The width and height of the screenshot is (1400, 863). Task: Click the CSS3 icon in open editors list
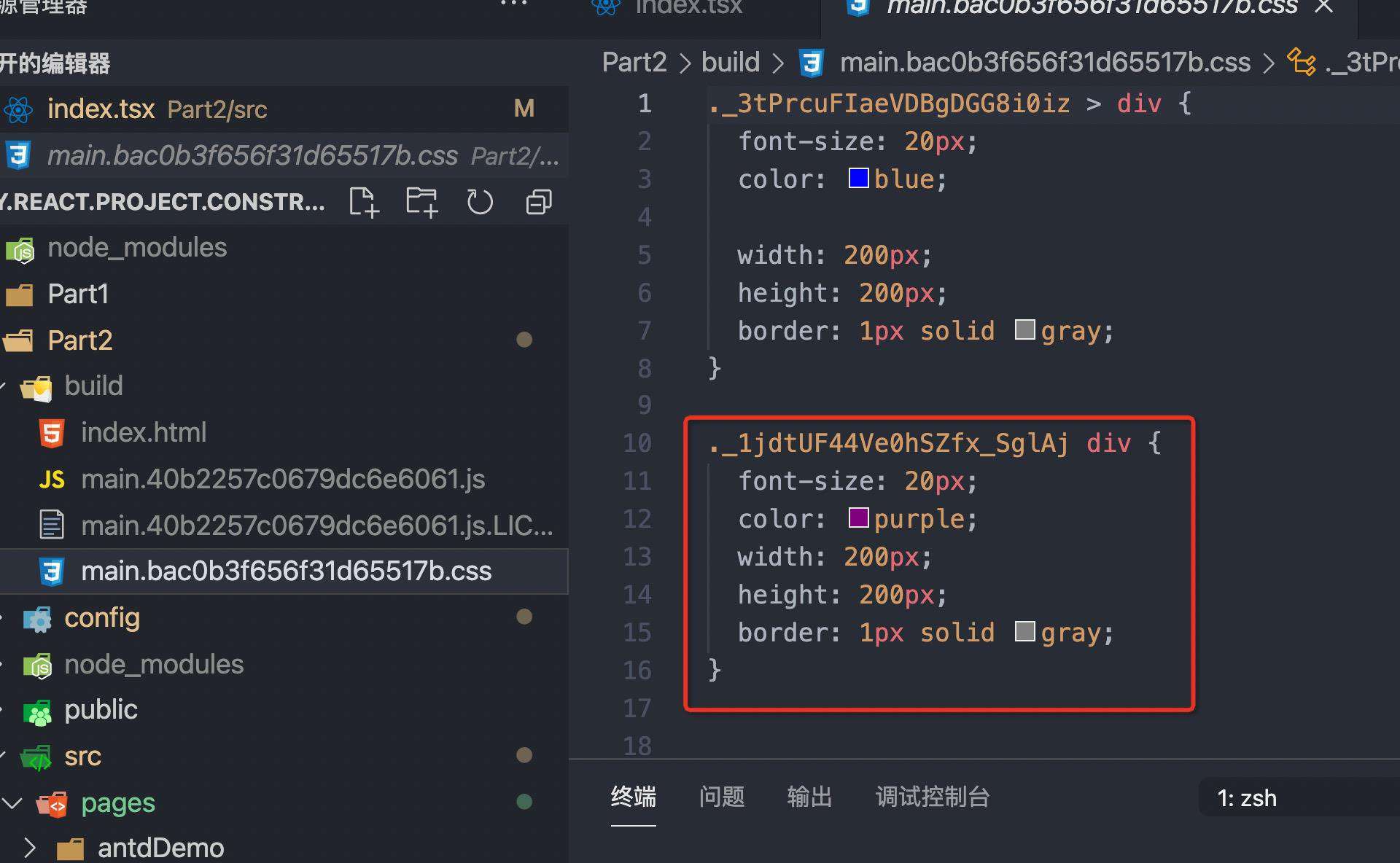pyautogui.click(x=18, y=155)
